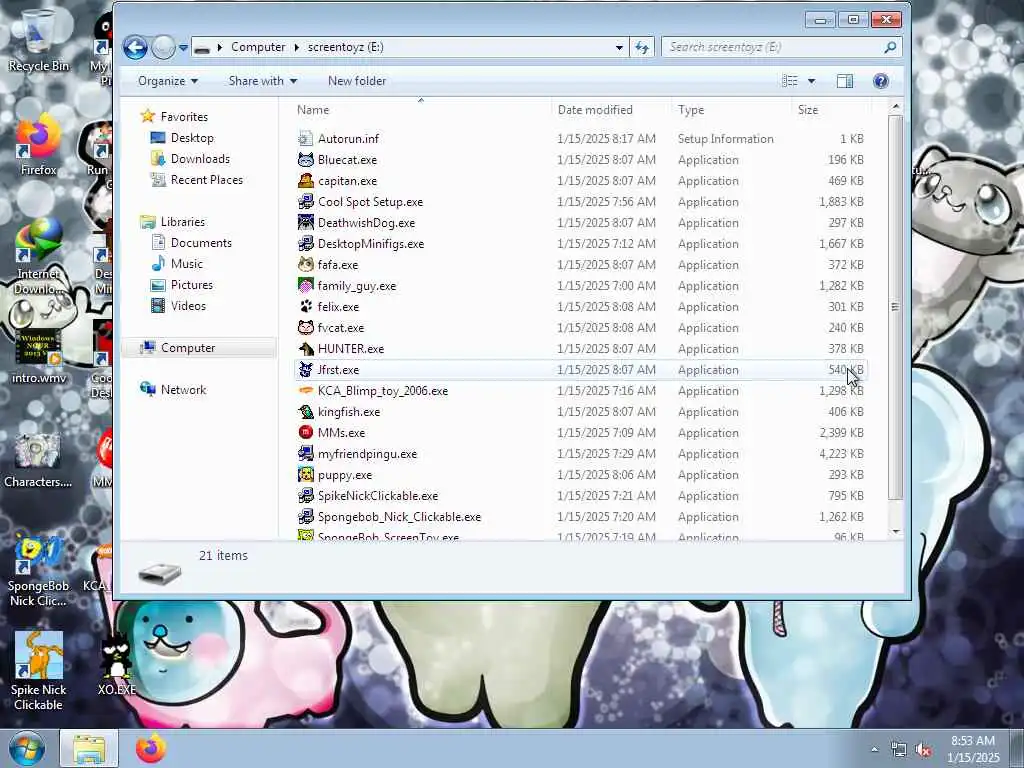Select the KCA_Blimp_toy_2006.exe blimp icon

click(306, 391)
